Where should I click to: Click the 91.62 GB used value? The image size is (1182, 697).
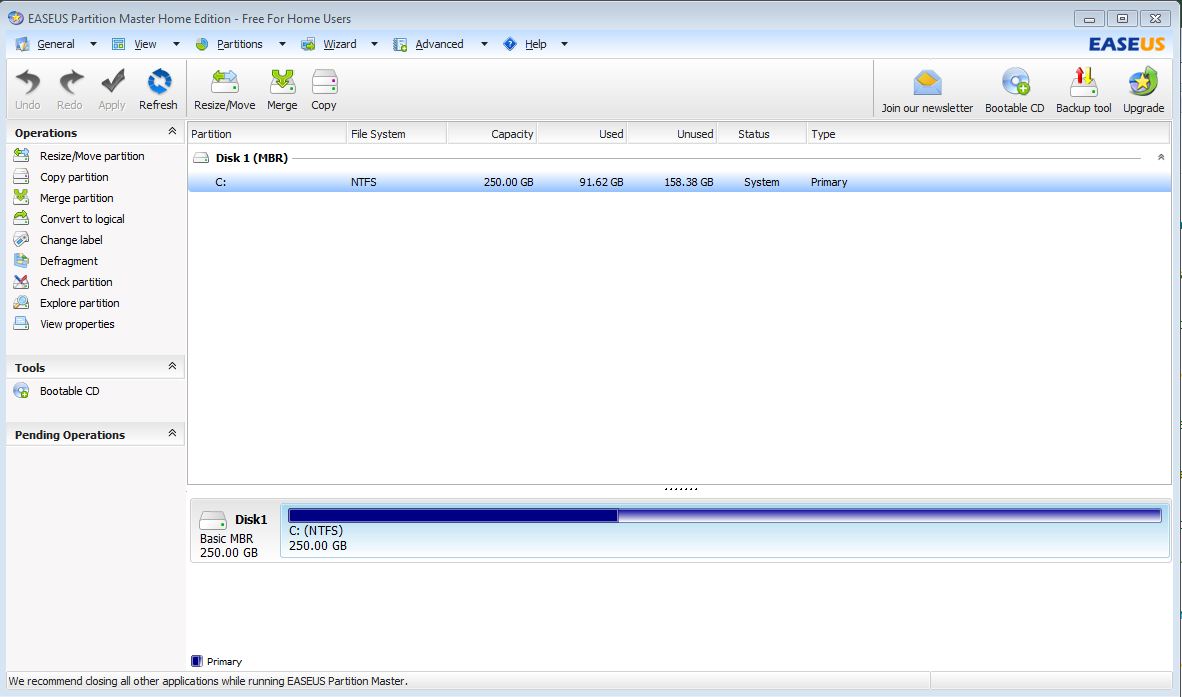click(x=601, y=182)
